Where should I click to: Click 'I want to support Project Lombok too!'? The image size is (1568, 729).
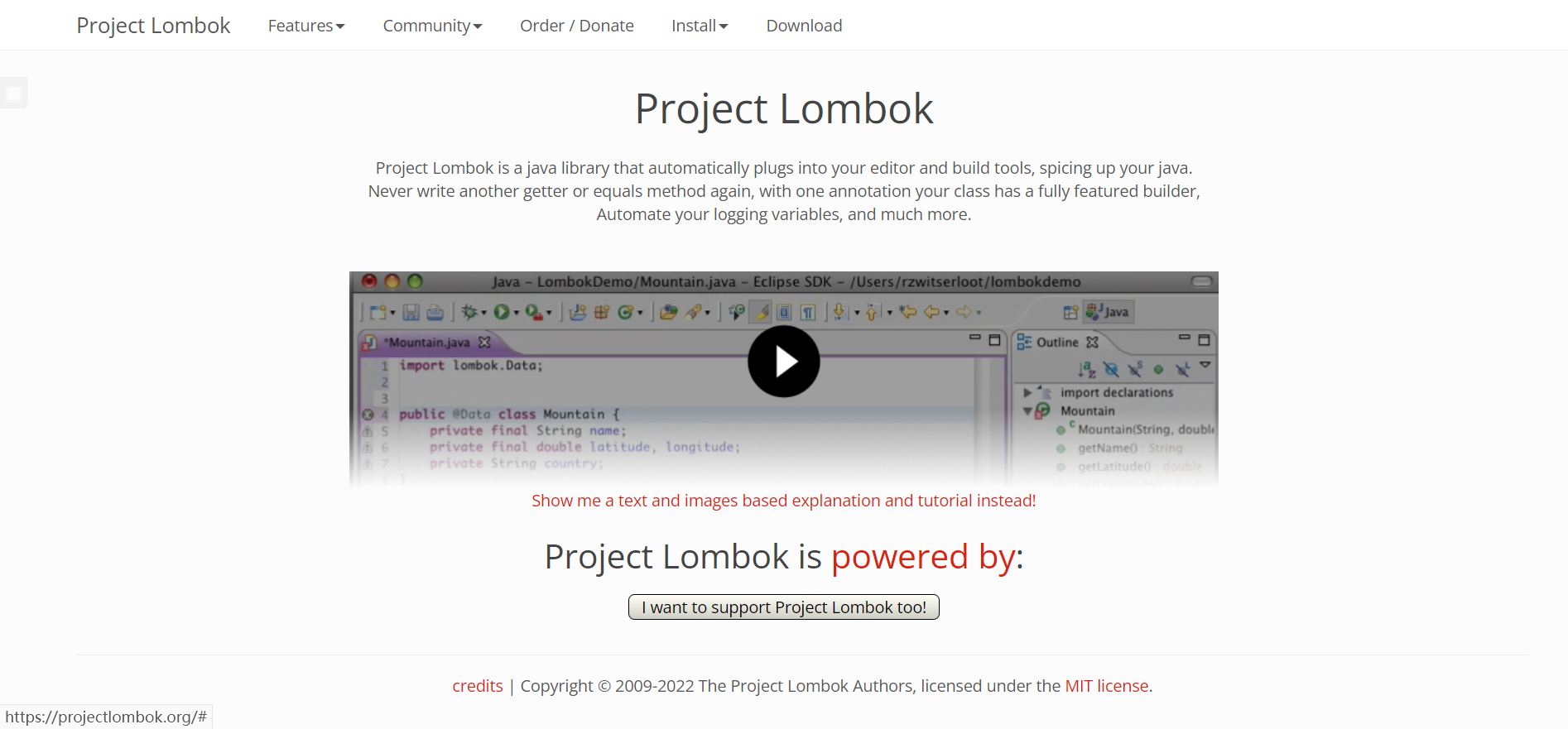coord(784,607)
